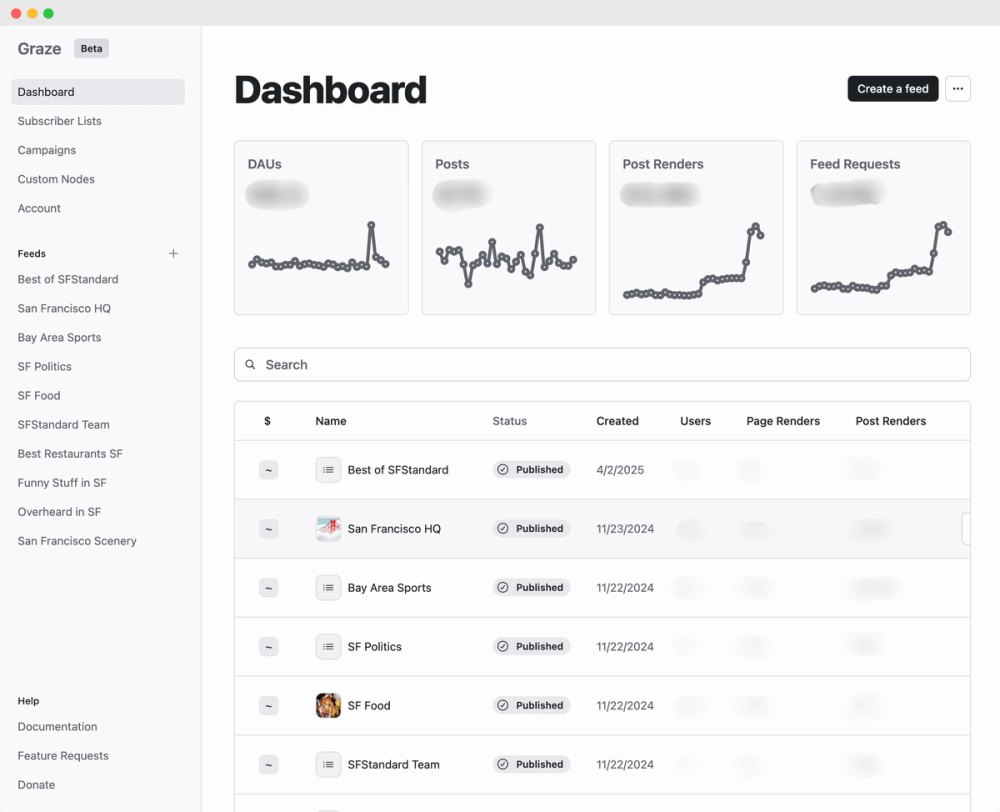Viewport: 1000px width, 812px height.
Task: Click the Feed Requests stat card
Action: tap(884, 228)
